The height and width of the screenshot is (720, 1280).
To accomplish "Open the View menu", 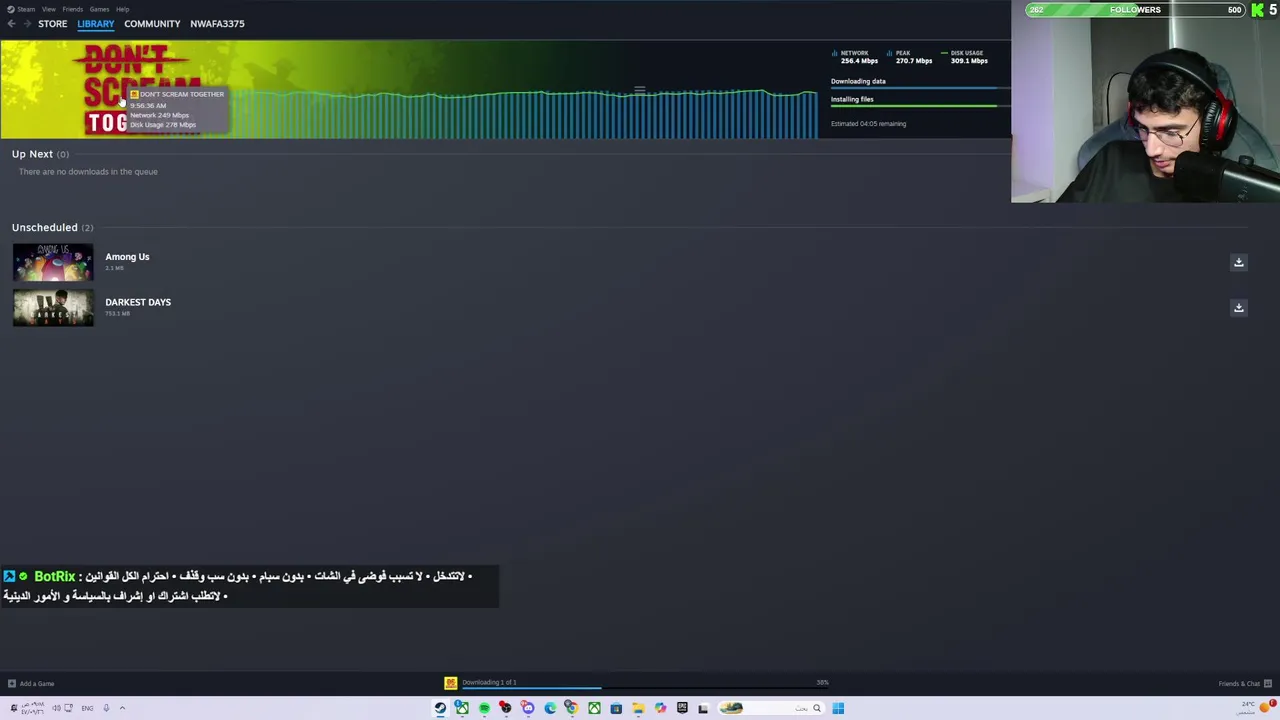I will pos(48,9).
